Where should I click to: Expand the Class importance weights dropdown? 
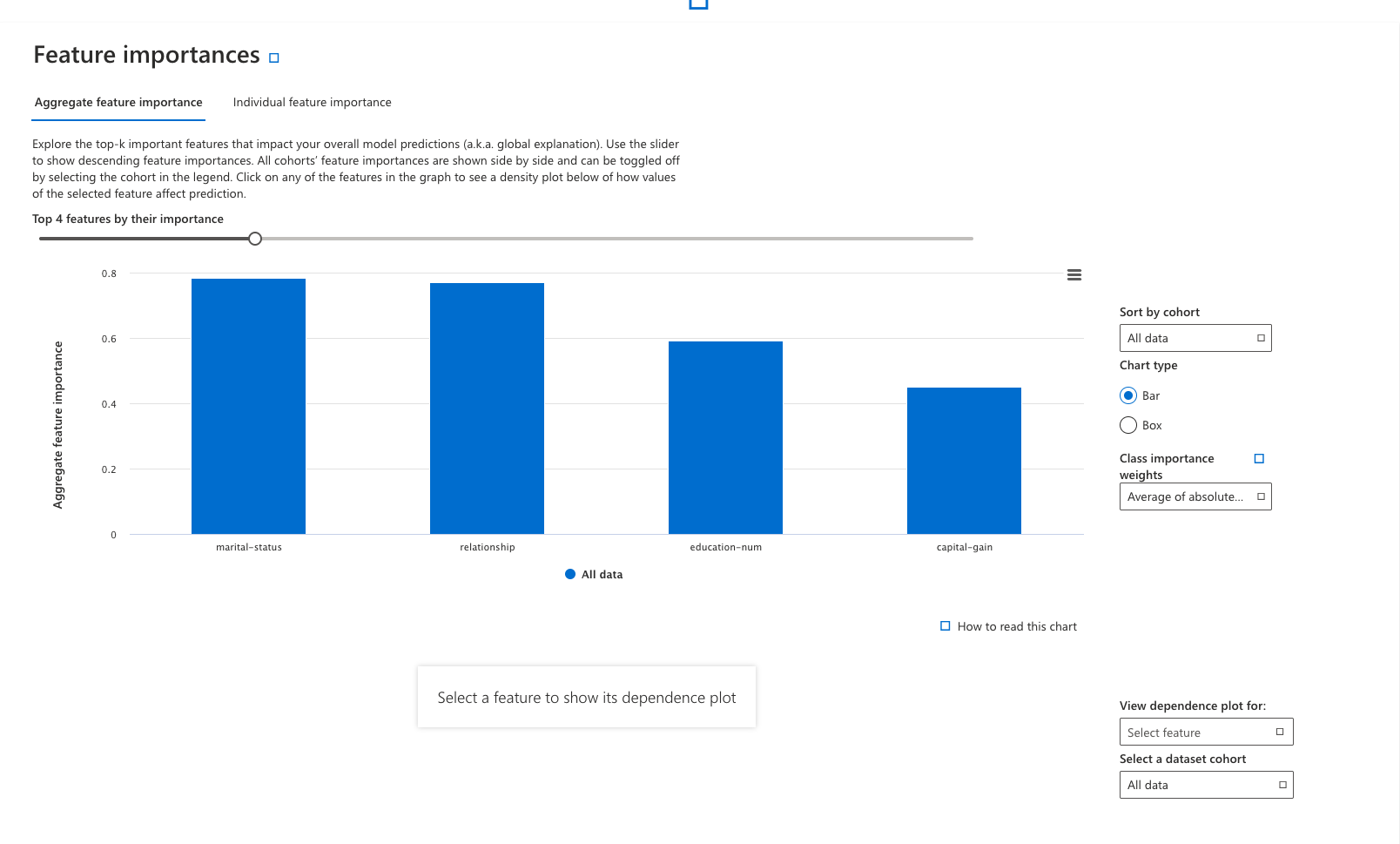pos(1195,496)
